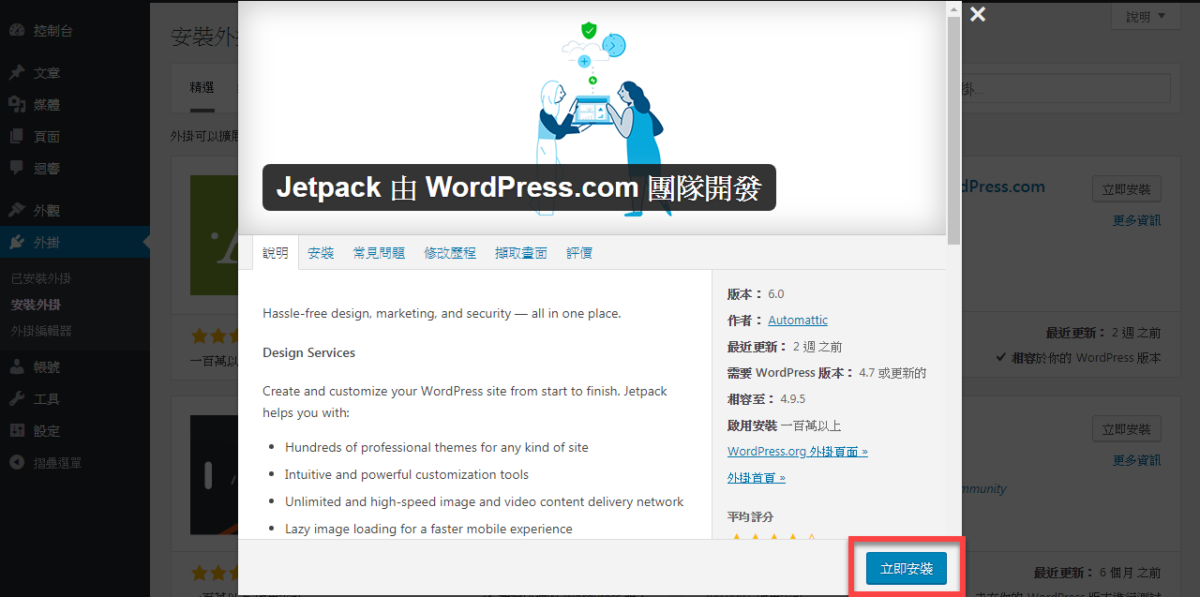1200x597 pixels.
Task: Click the 媒體 media icon
Action: coord(17,105)
